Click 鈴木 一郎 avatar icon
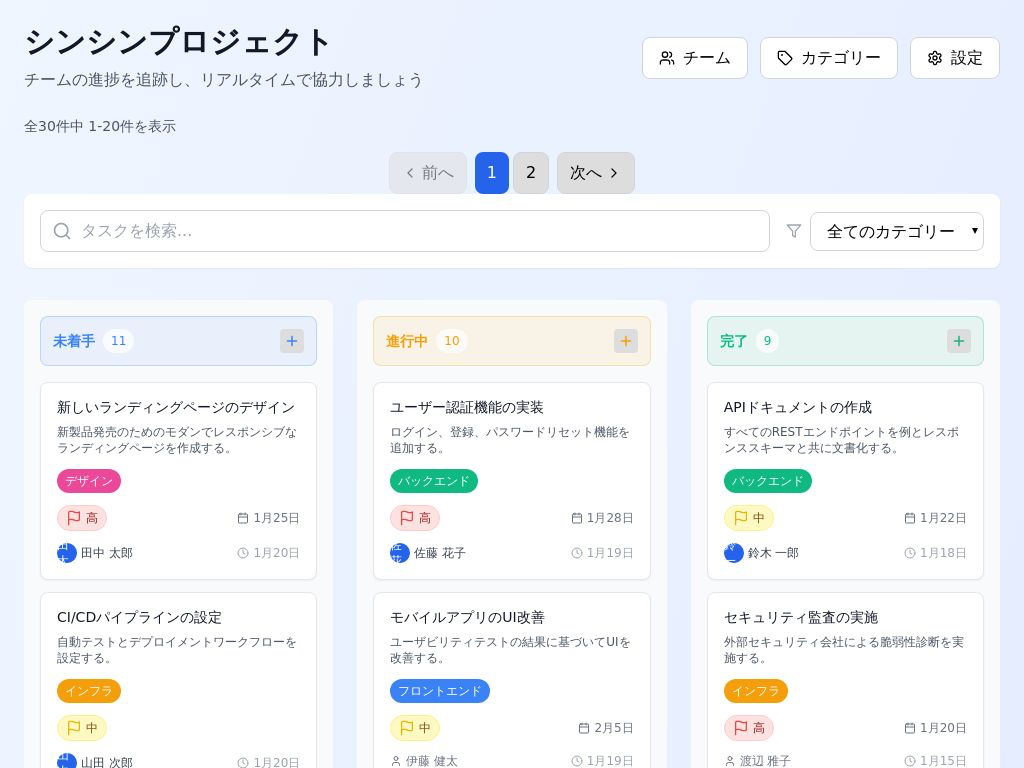The height and width of the screenshot is (768, 1024). (734, 553)
